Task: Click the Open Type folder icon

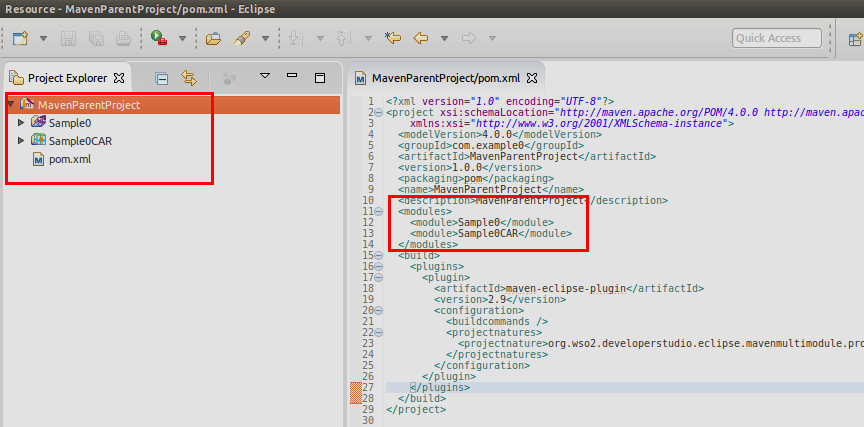Action: pyautogui.click(x=213, y=39)
